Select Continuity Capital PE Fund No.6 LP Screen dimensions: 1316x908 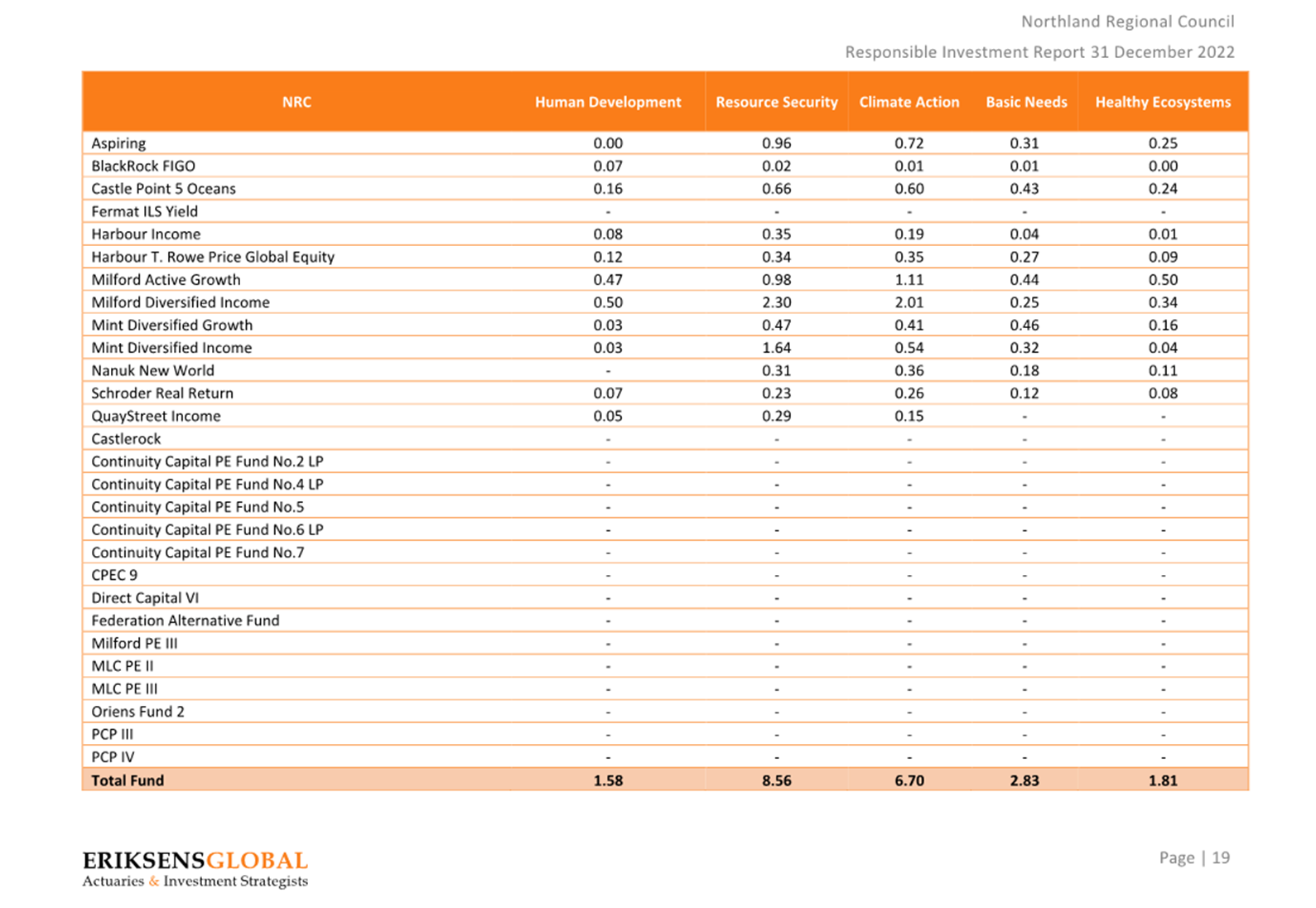coord(207,530)
